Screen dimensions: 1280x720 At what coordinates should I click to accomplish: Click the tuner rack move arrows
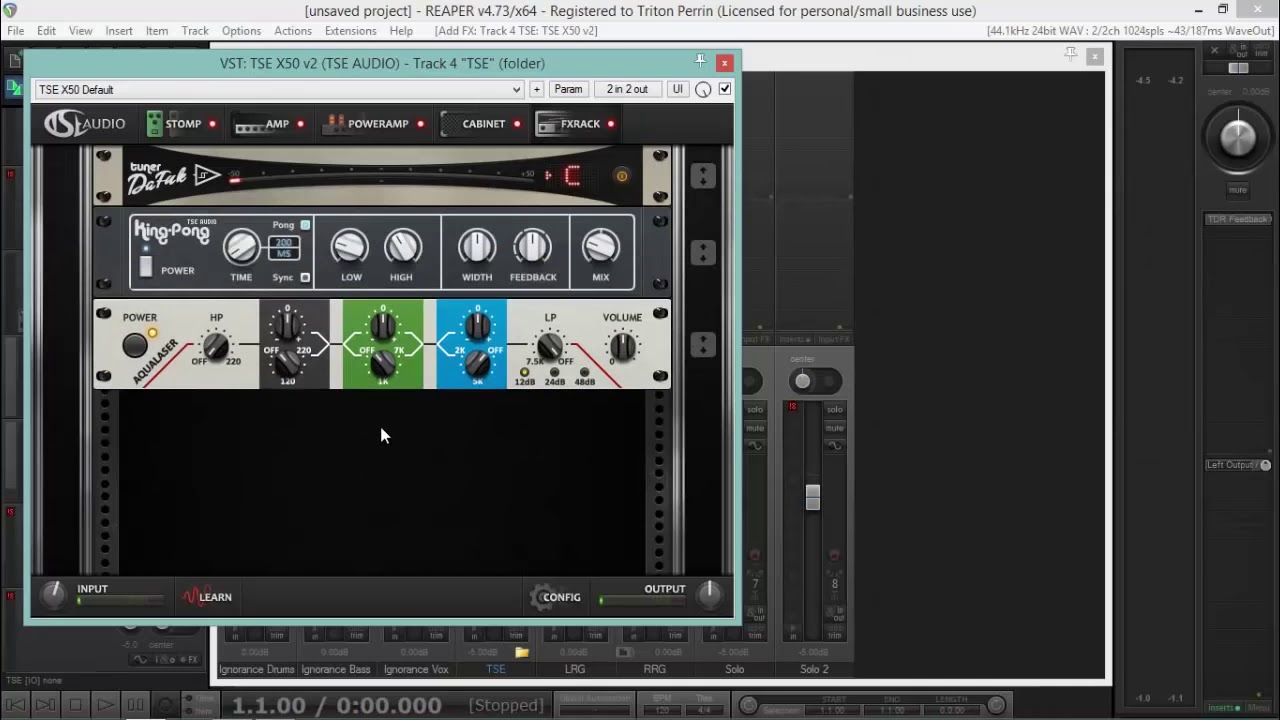coord(703,176)
